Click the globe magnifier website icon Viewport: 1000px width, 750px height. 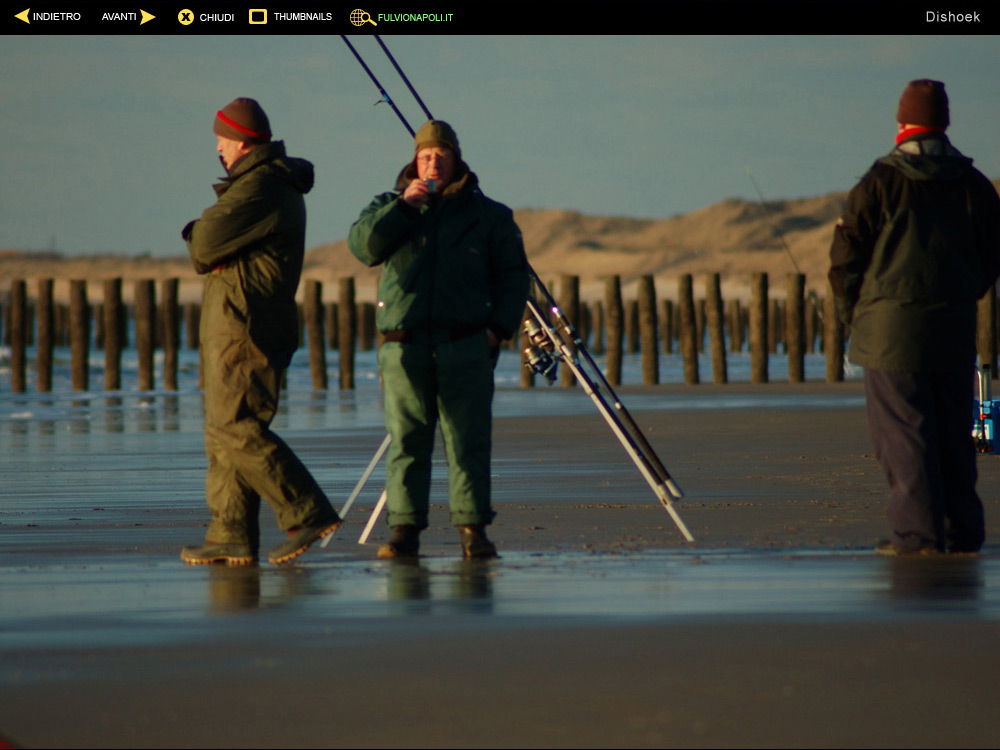(362, 17)
